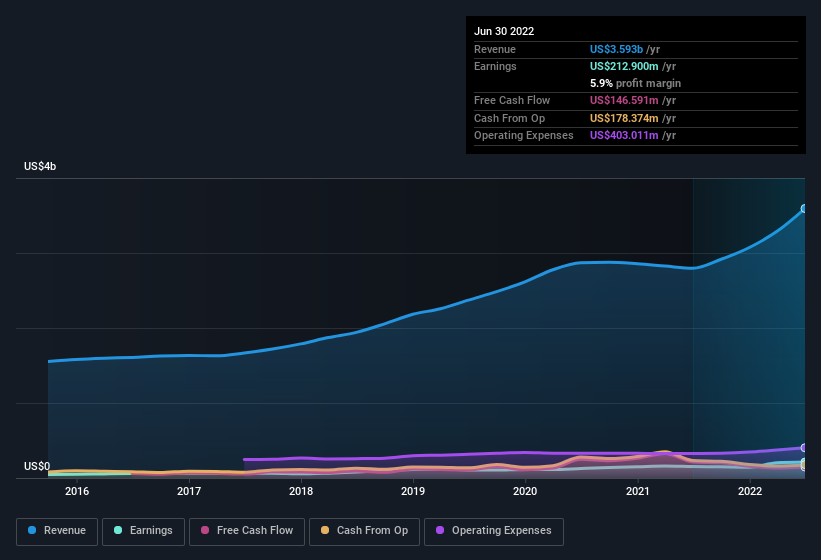821x560 pixels.
Task: Click the 5.9% profit margin text
Action: coord(635,83)
